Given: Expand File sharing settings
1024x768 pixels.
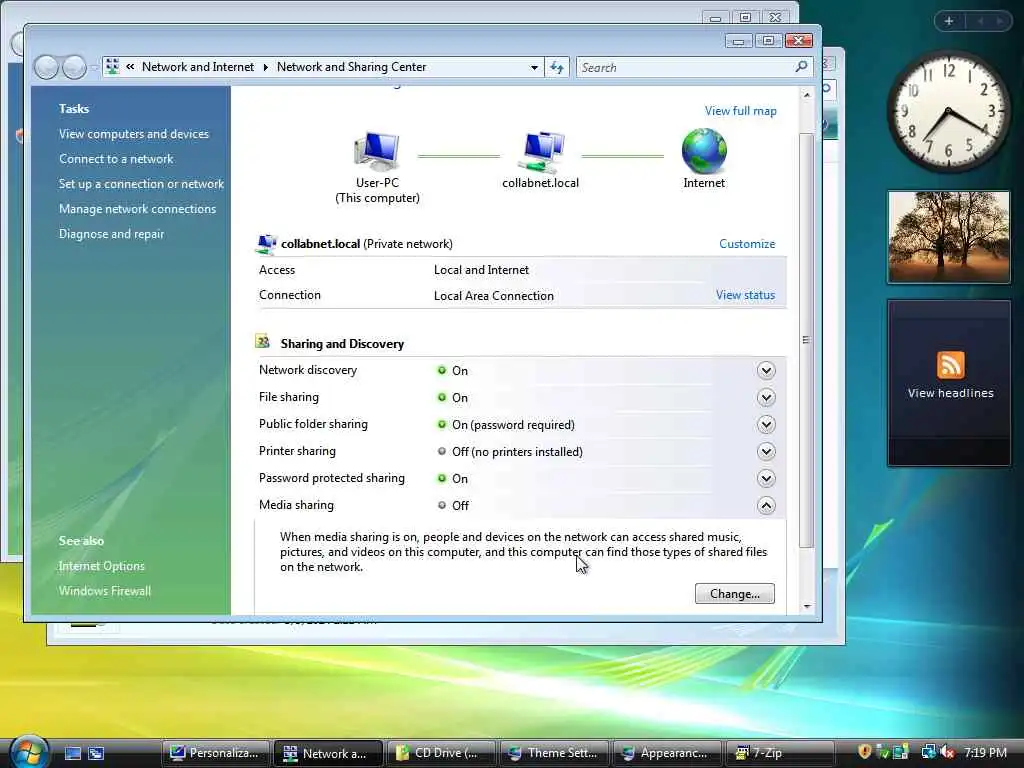Looking at the screenshot, I should [x=766, y=397].
